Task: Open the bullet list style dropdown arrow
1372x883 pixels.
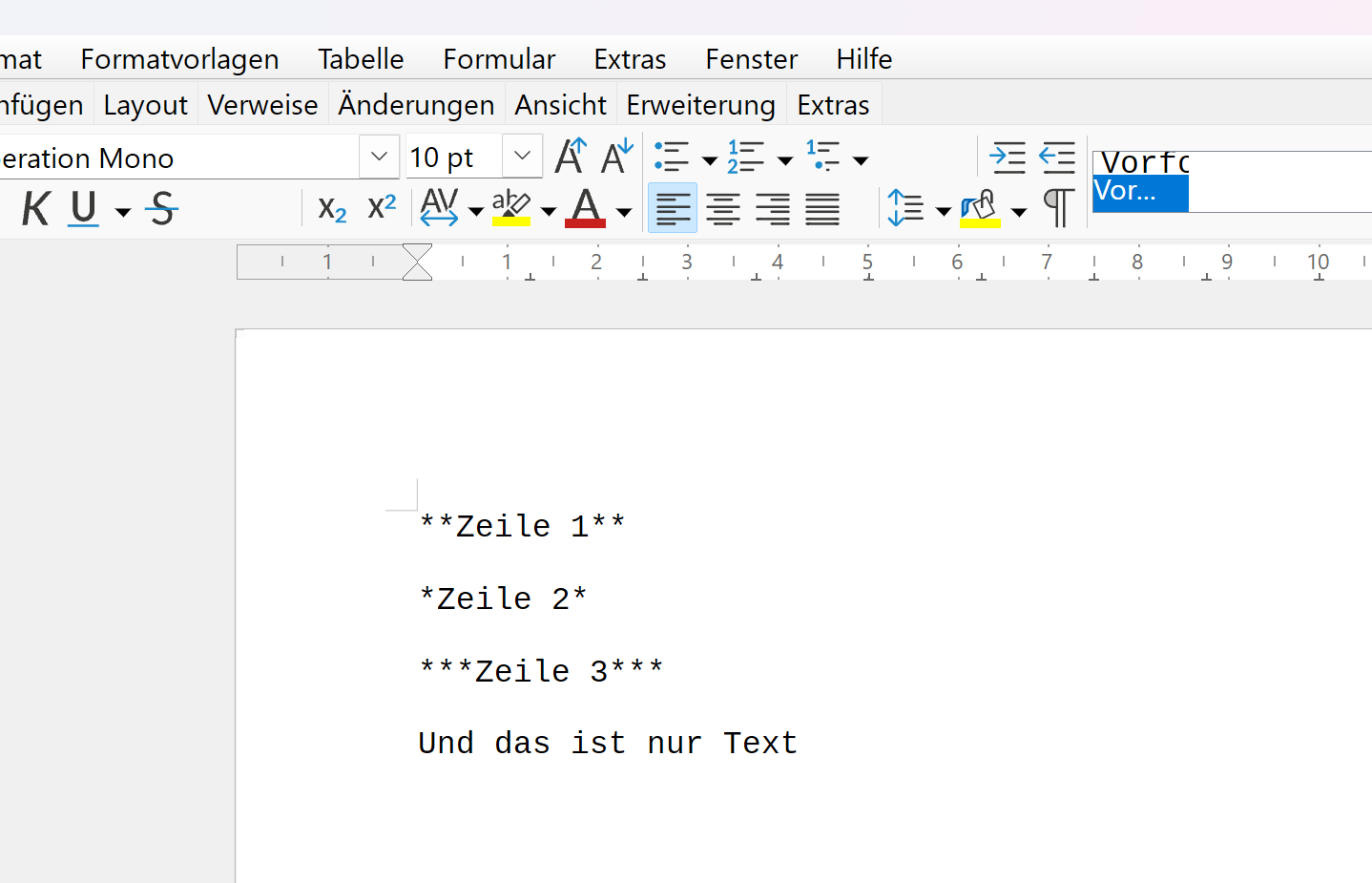Action: click(x=709, y=160)
